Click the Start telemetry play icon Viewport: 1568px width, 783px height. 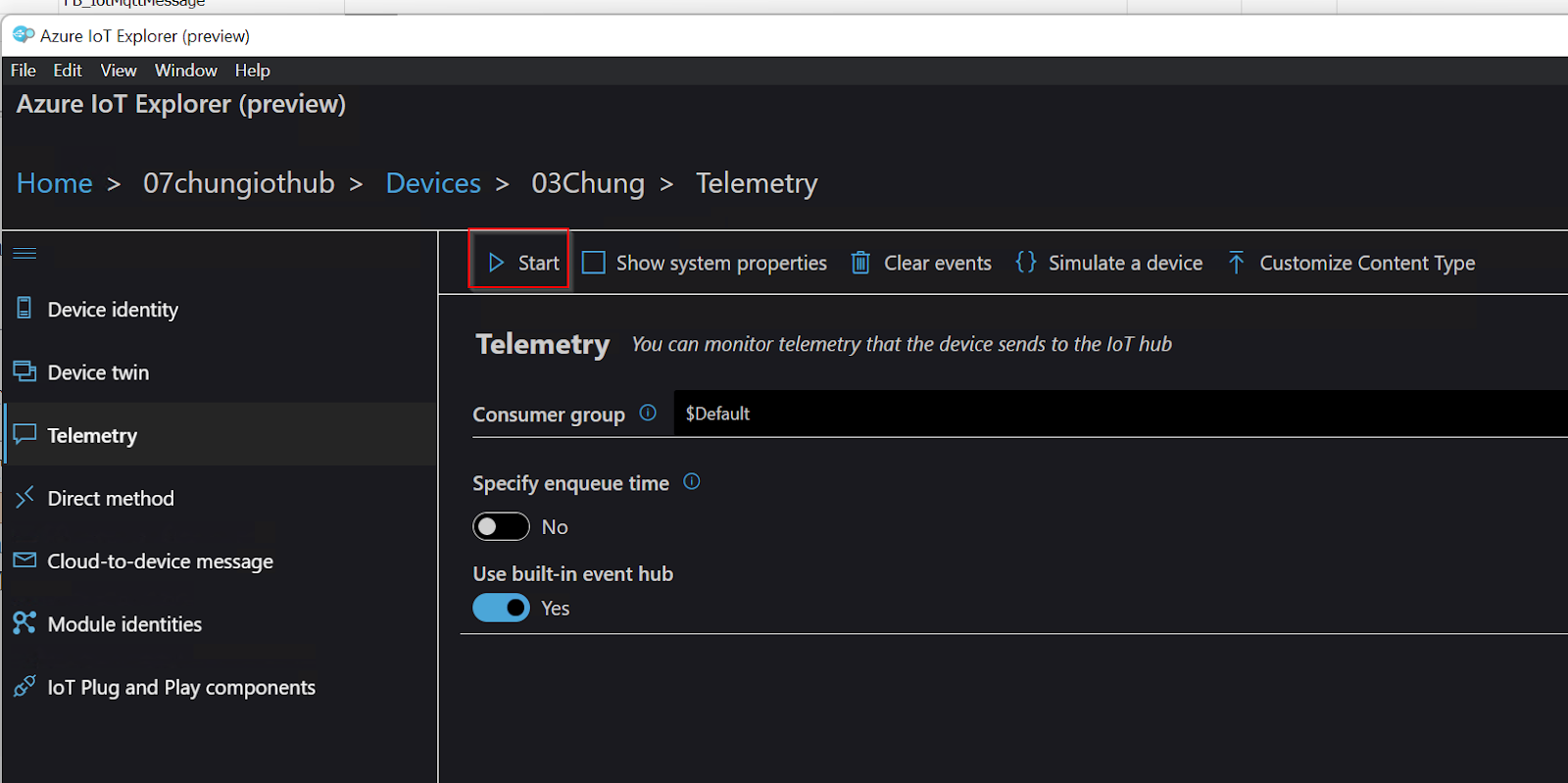496,263
